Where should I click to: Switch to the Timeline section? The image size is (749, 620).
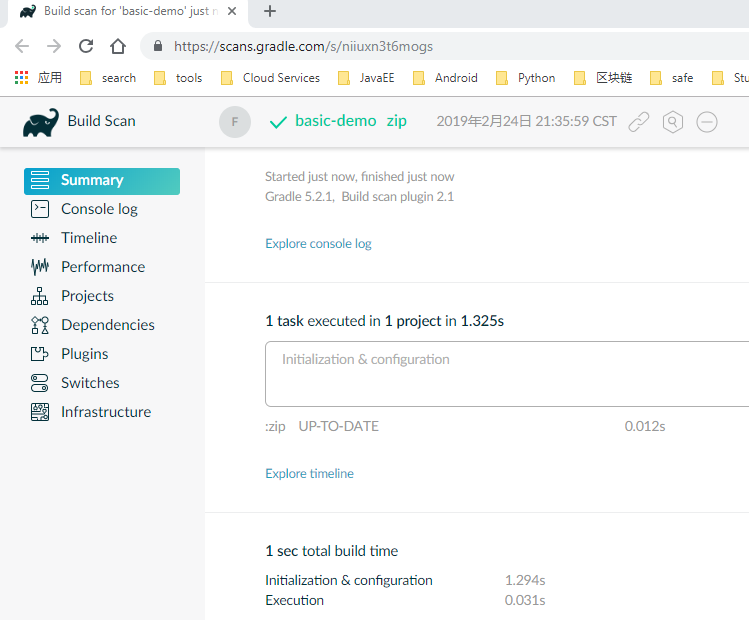(102, 238)
